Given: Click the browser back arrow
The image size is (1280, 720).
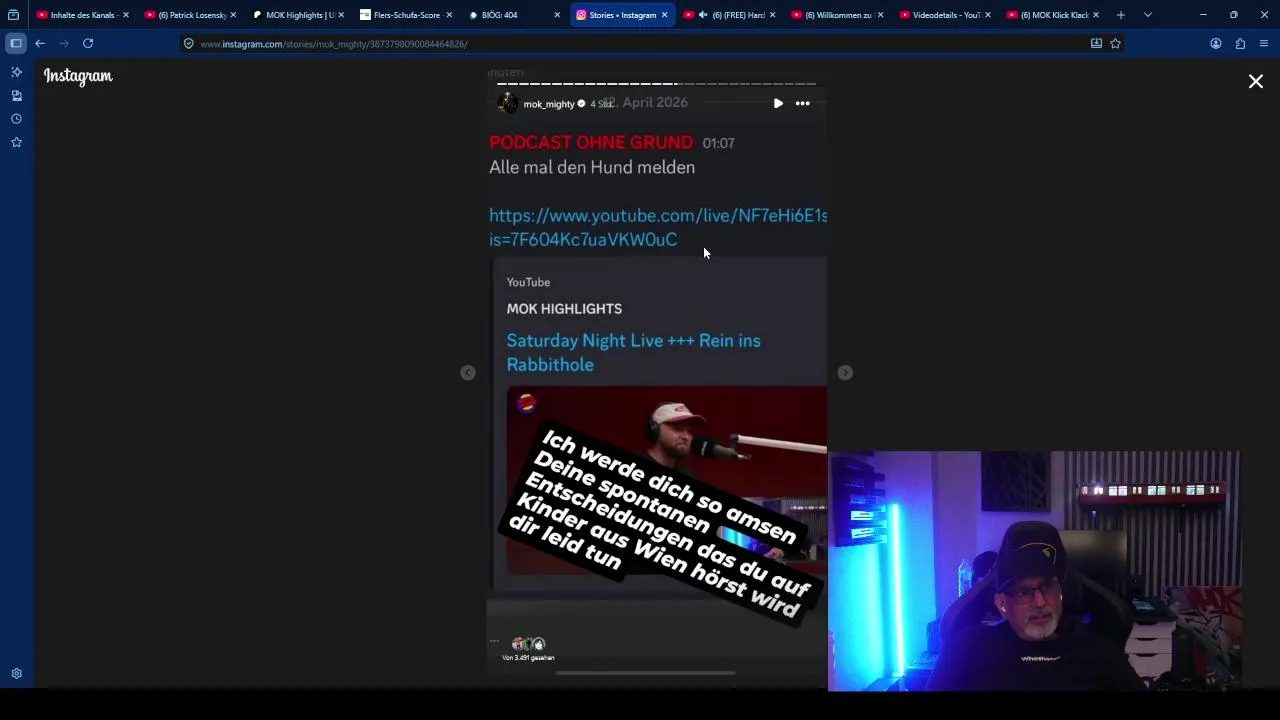Looking at the screenshot, I should [40, 43].
